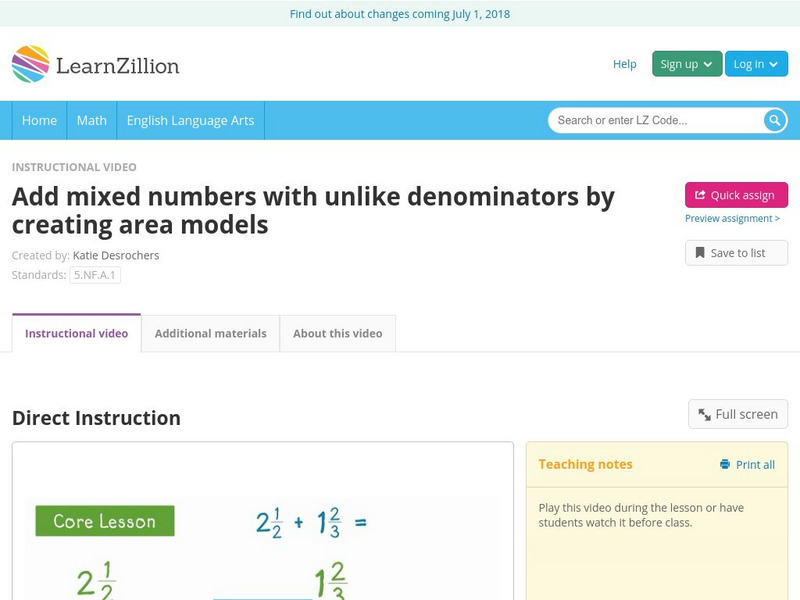Click the search magnifier icon

pyautogui.click(x=773, y=120)
